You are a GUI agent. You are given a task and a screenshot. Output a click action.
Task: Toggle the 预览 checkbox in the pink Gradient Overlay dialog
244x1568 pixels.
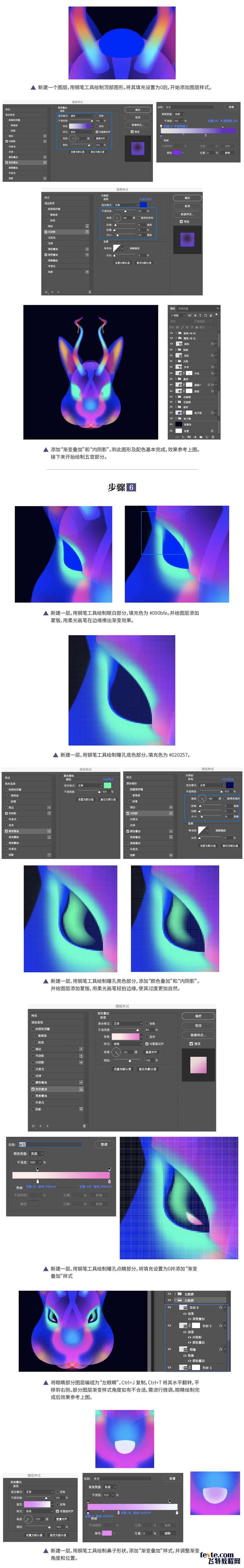pyautogui.click(x=191, y=1043)
